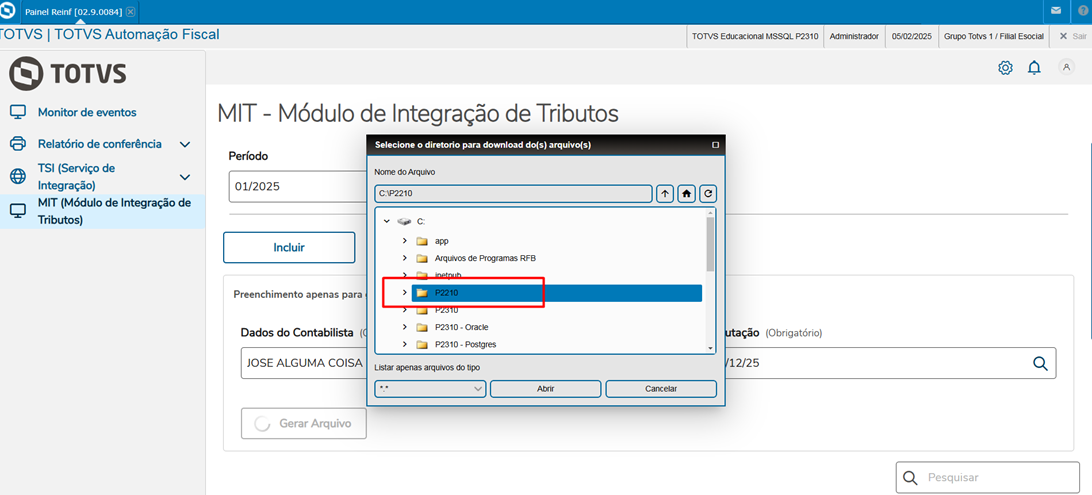This screenshot has height=495, width=1092.
Task: Click the Gerar Arquivo button
Action: tap(304, 423)
